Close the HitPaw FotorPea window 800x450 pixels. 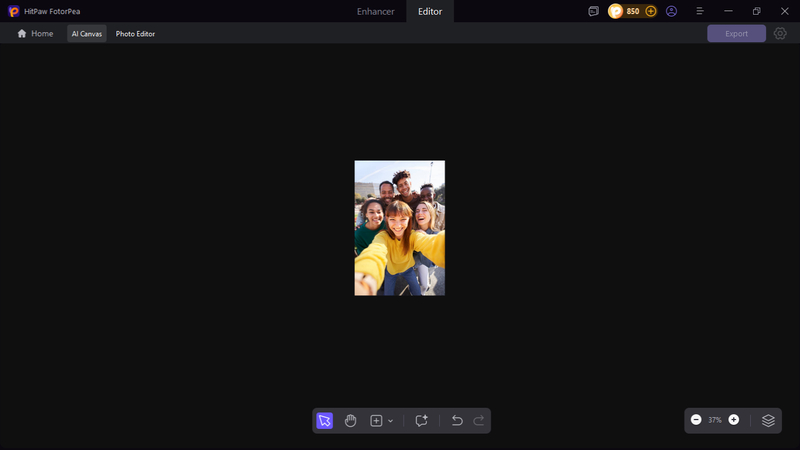785,11
